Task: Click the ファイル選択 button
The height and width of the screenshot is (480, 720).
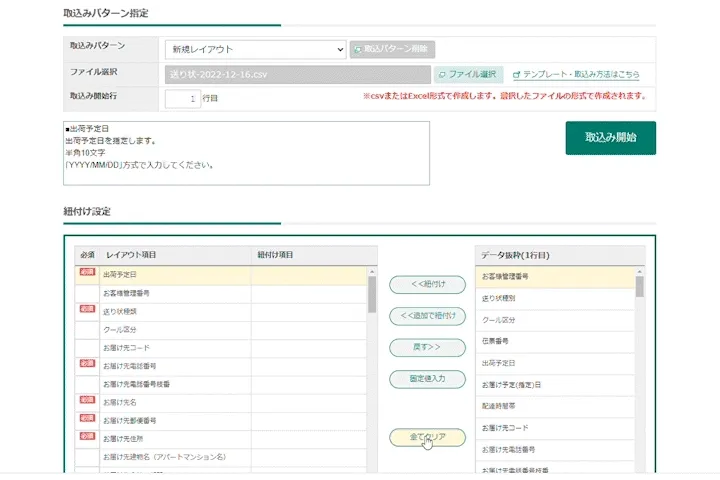Action: coord(468,74)
